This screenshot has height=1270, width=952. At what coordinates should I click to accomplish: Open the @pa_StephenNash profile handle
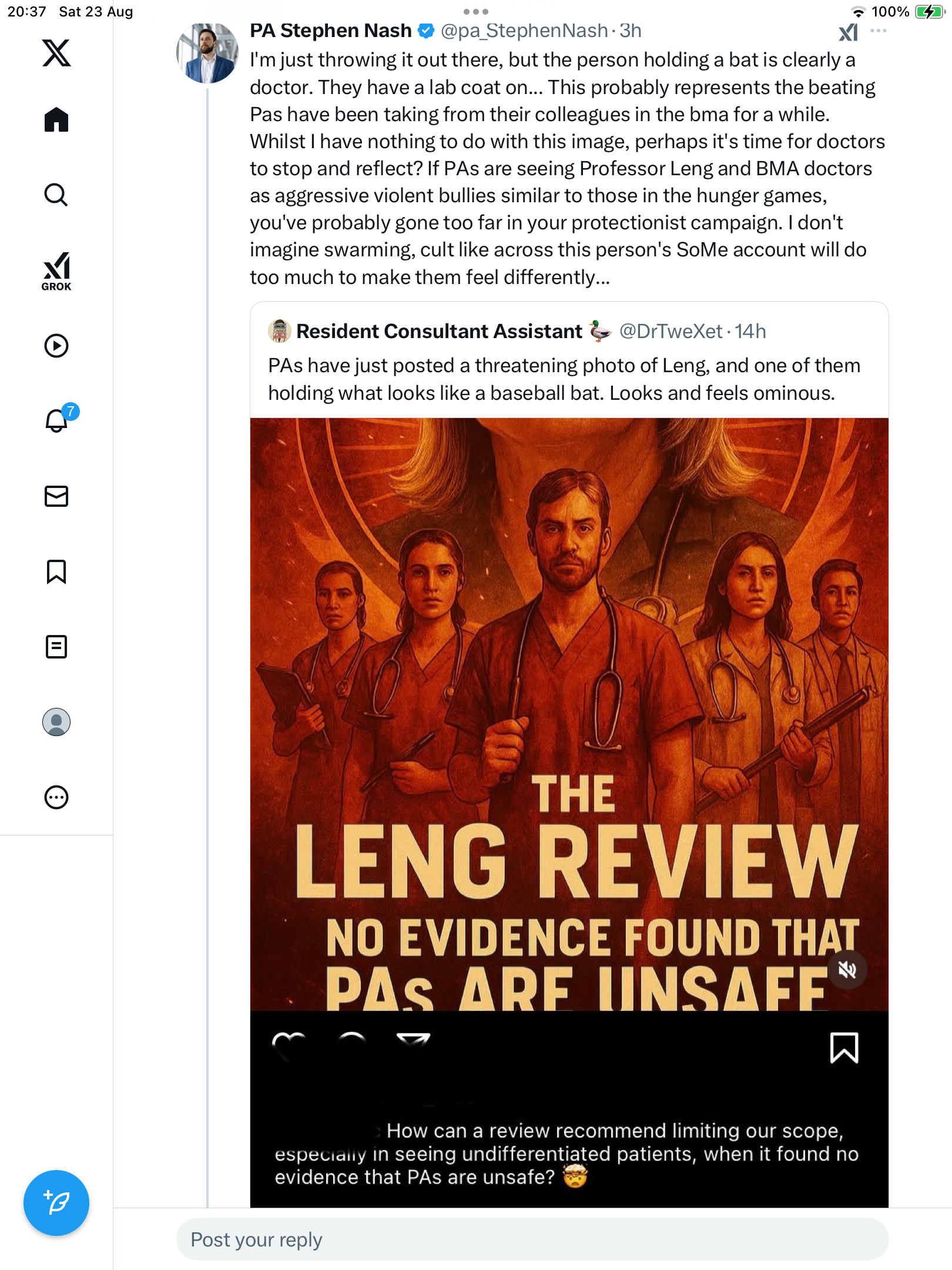(x=524, y=31)
